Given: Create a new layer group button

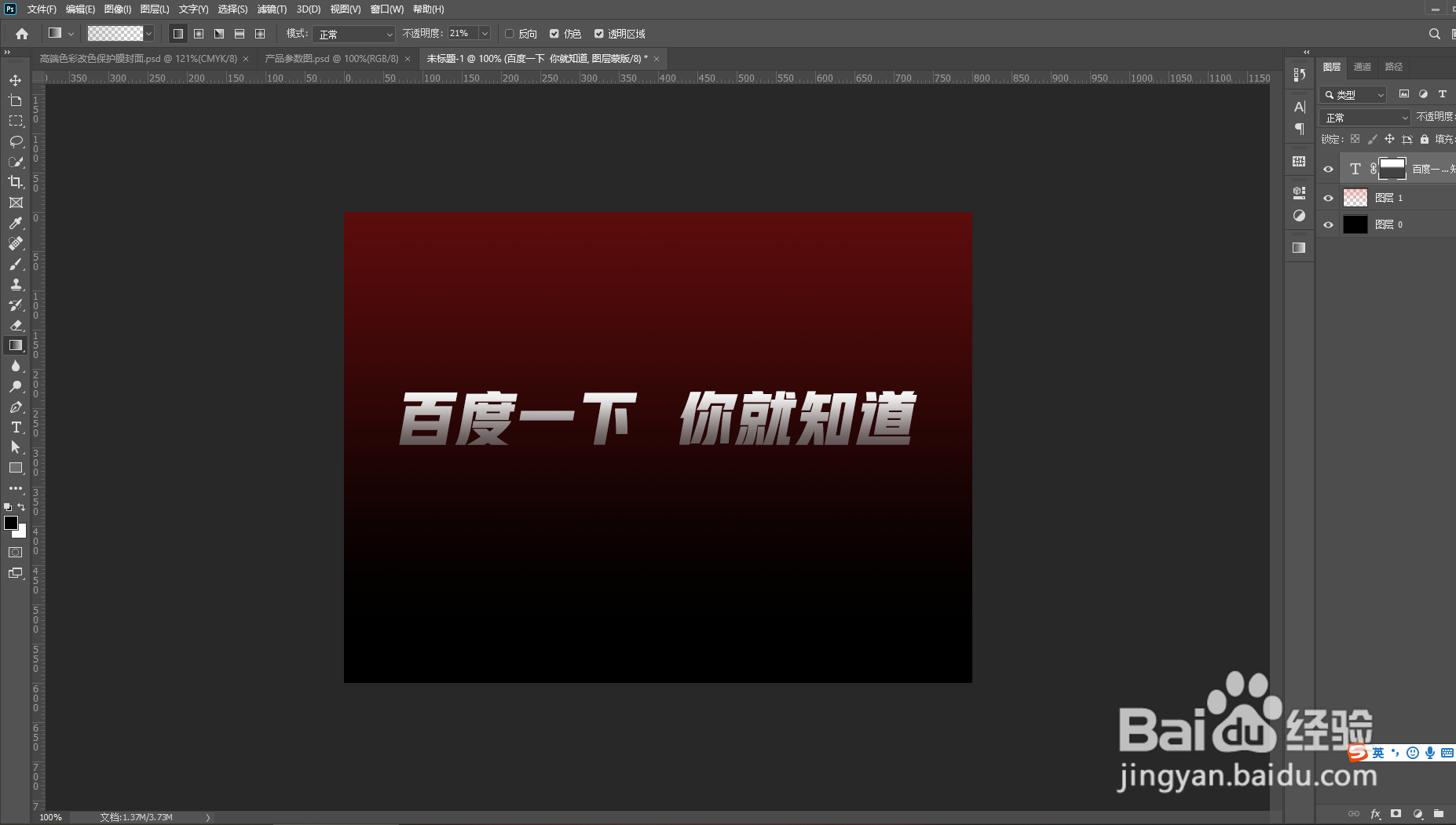Looking at the screenshot, I should coord(1439,814).
